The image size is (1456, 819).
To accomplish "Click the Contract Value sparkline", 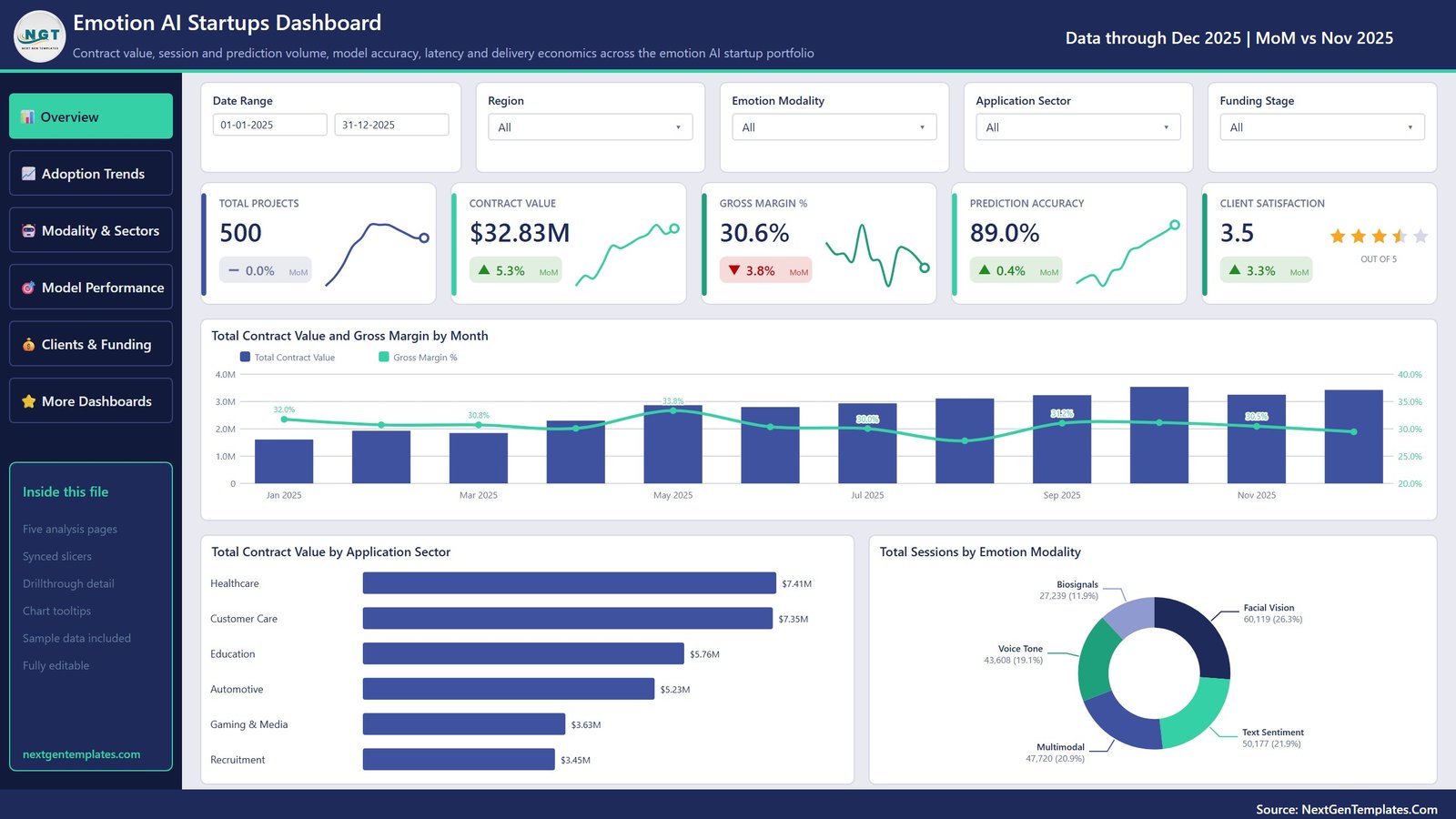I will tap(628, 255).
